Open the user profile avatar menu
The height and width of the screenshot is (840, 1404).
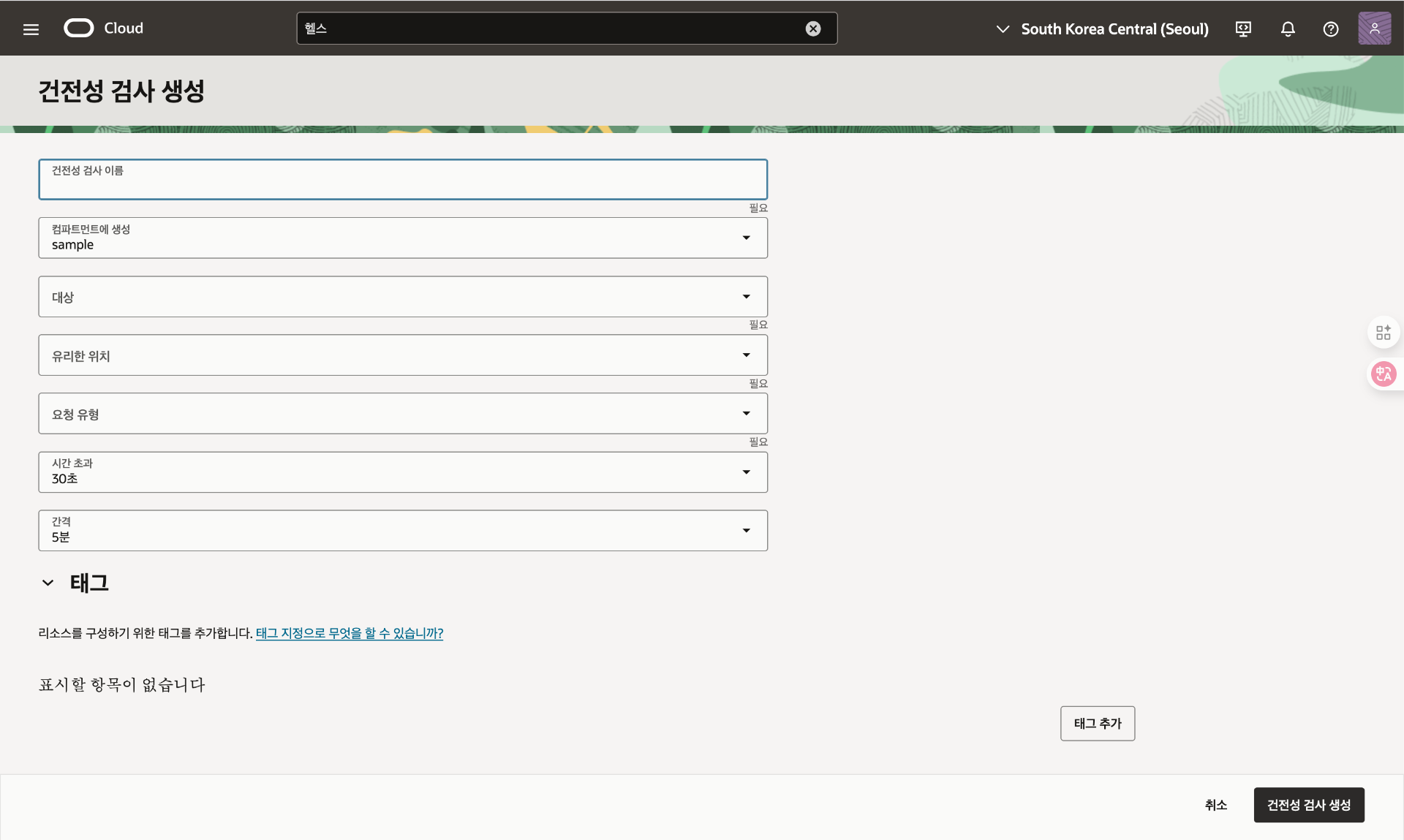[1374, 29]
